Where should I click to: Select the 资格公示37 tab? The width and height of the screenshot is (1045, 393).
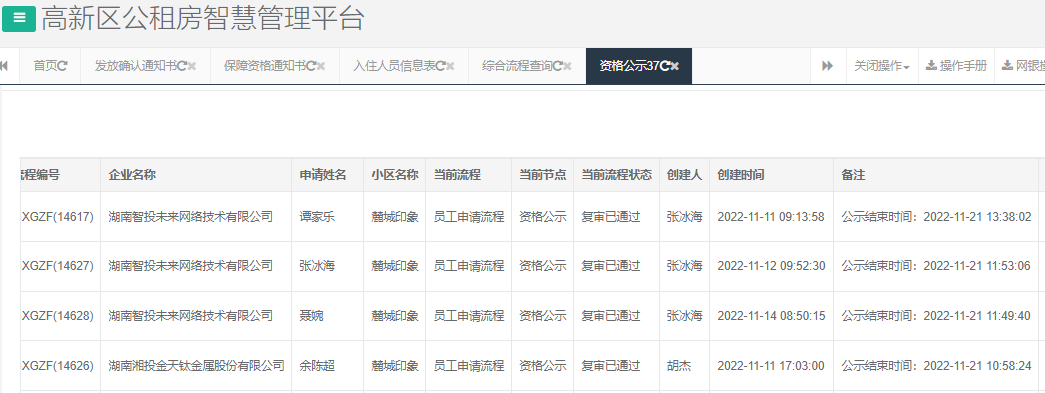click(629, 66)
